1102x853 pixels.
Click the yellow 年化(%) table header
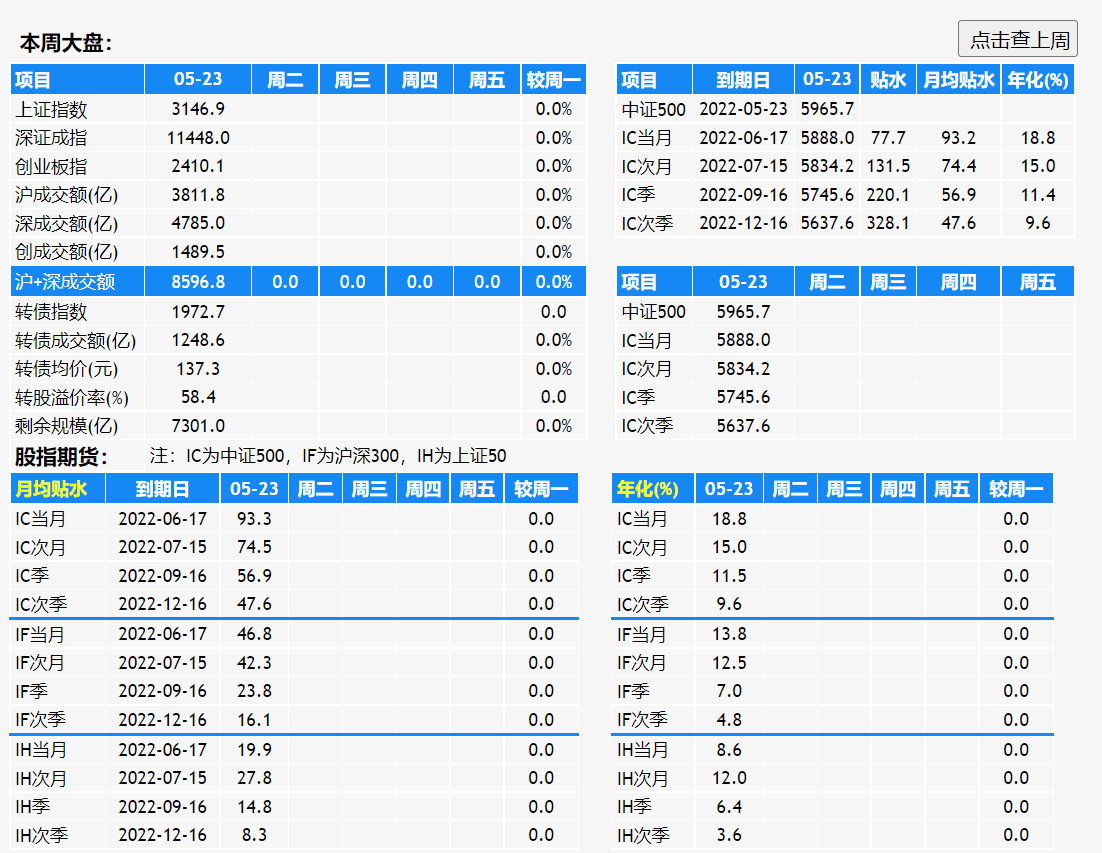point(648,489)
